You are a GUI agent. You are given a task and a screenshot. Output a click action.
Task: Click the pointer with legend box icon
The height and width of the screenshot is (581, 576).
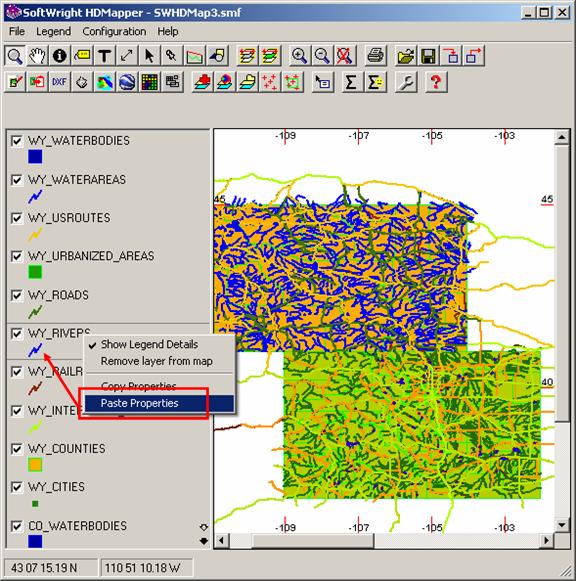pyautogui.click(x=322, y=82)
